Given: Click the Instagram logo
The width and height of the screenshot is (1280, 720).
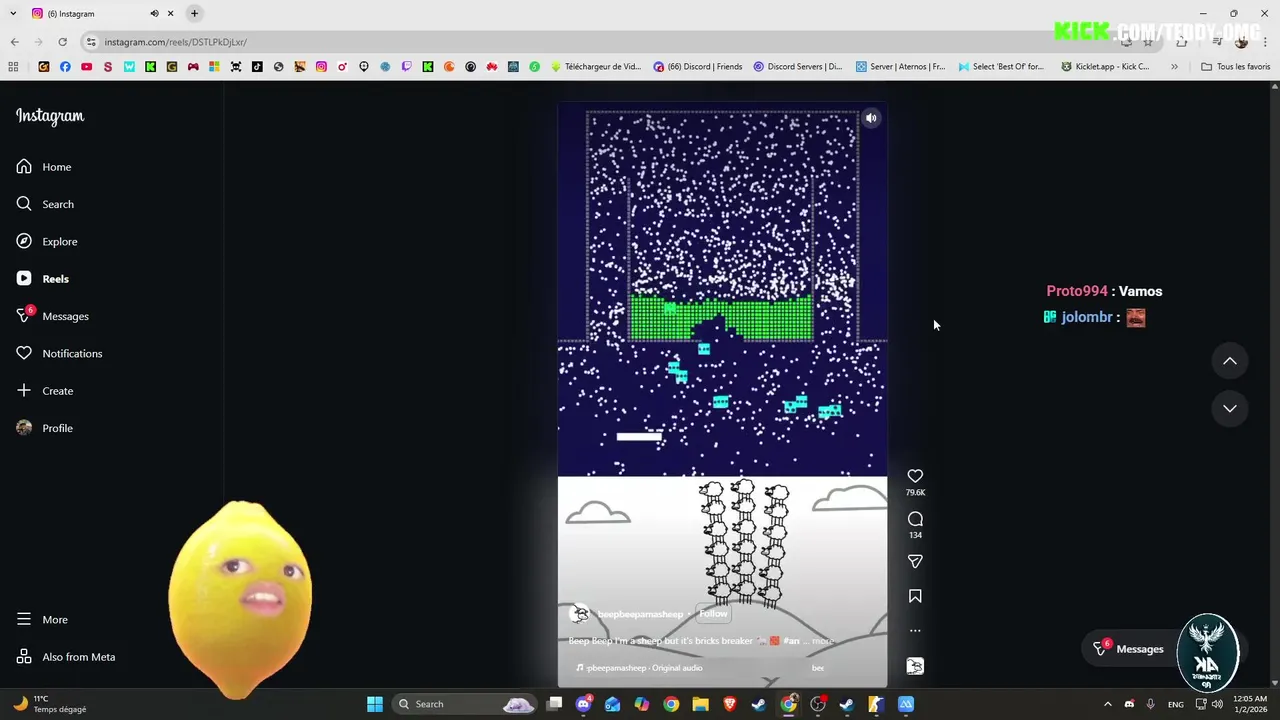Looking at the screenshot, I should click(50, 116).
